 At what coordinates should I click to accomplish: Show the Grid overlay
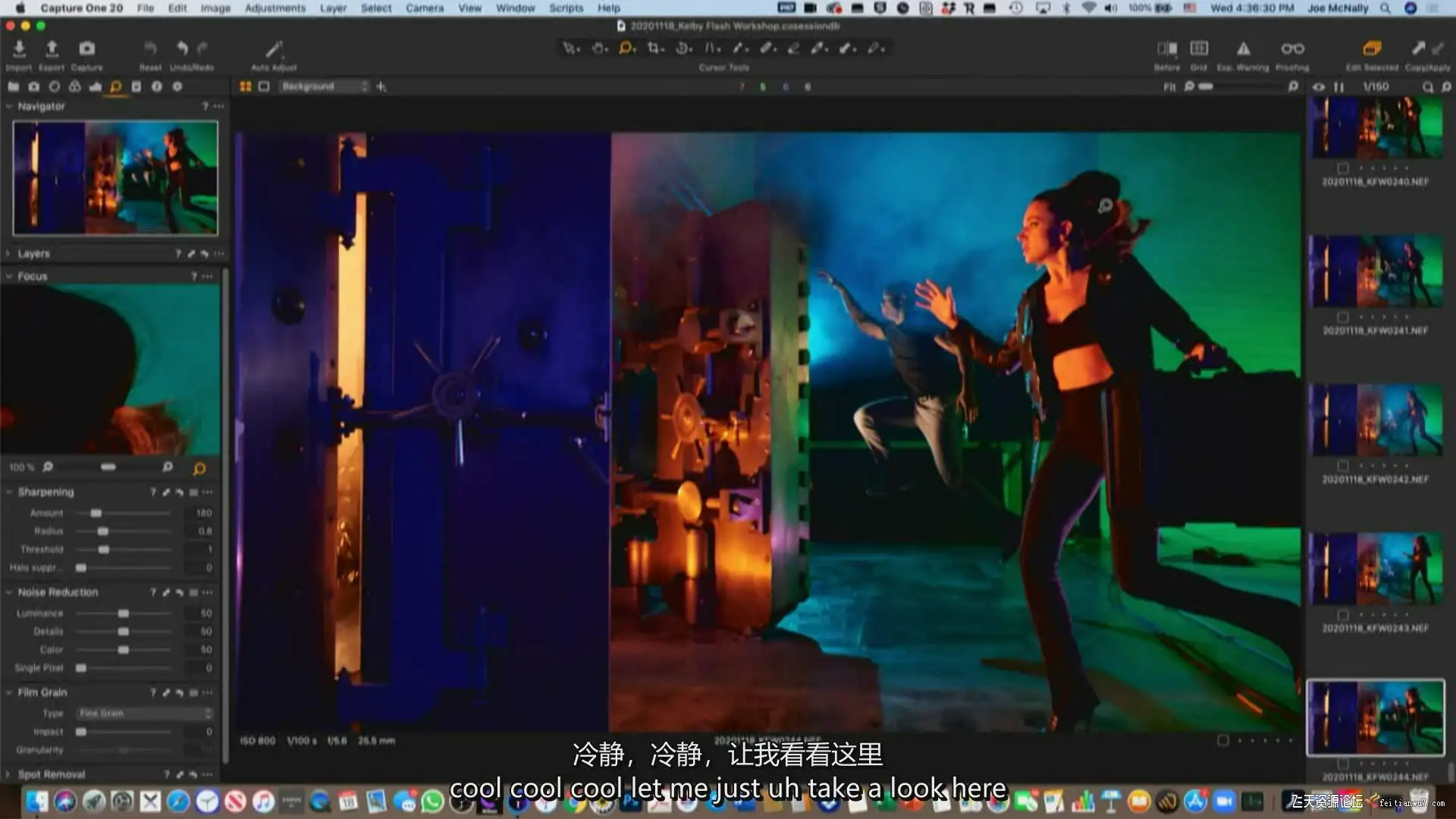(1199, 49)
